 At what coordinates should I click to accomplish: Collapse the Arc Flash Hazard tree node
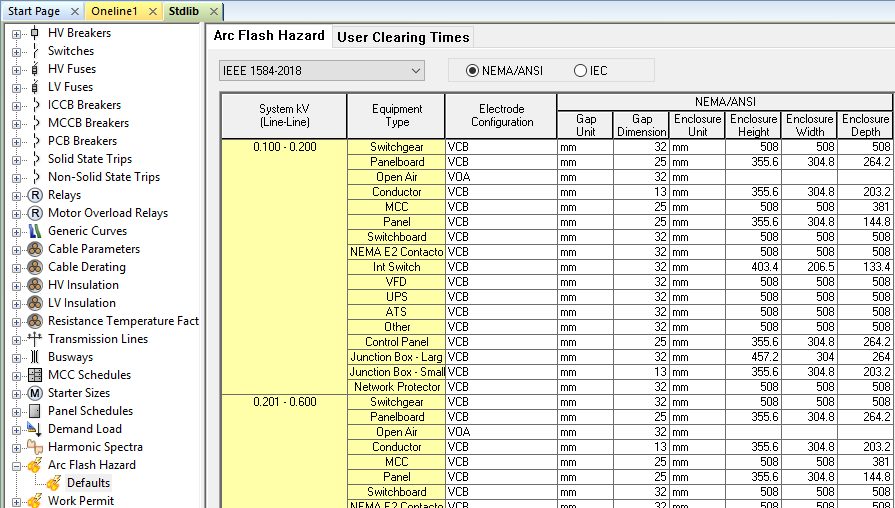pos(16,465)
